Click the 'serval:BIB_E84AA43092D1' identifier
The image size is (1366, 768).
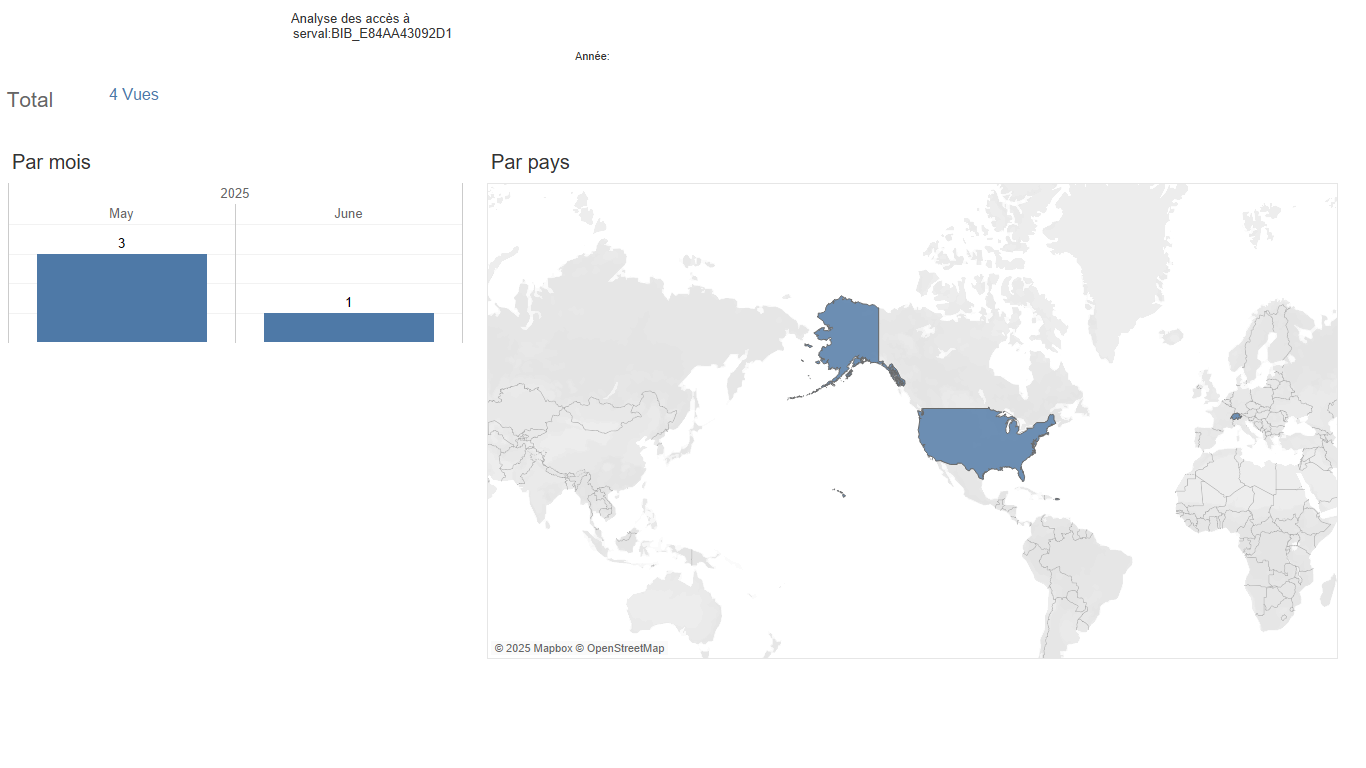tap(372, 34)
